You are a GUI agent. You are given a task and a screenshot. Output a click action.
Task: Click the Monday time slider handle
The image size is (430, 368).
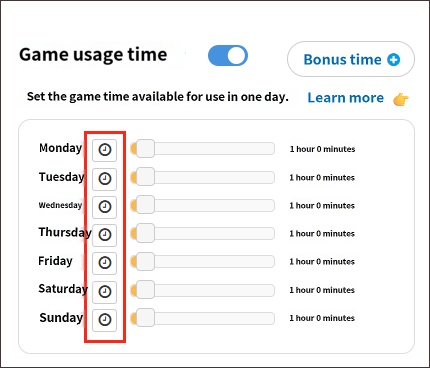pyautogui.click(x=145, y=149)
